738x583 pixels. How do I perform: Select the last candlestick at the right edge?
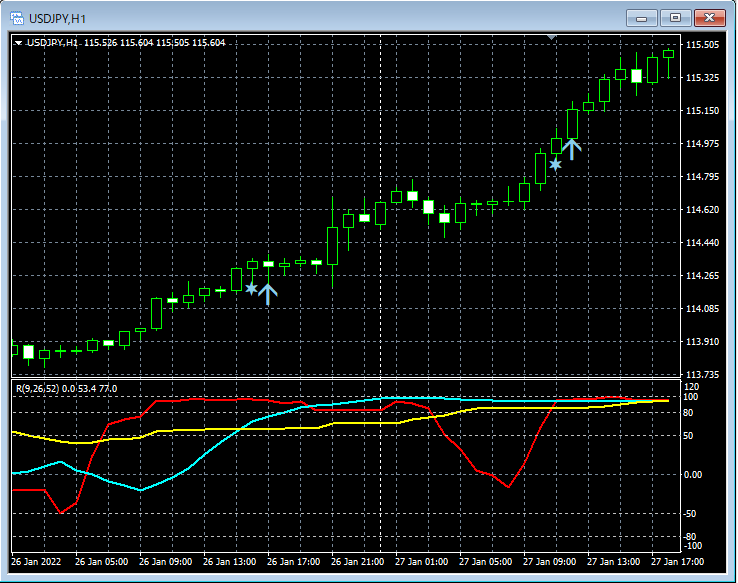(668, 55)
